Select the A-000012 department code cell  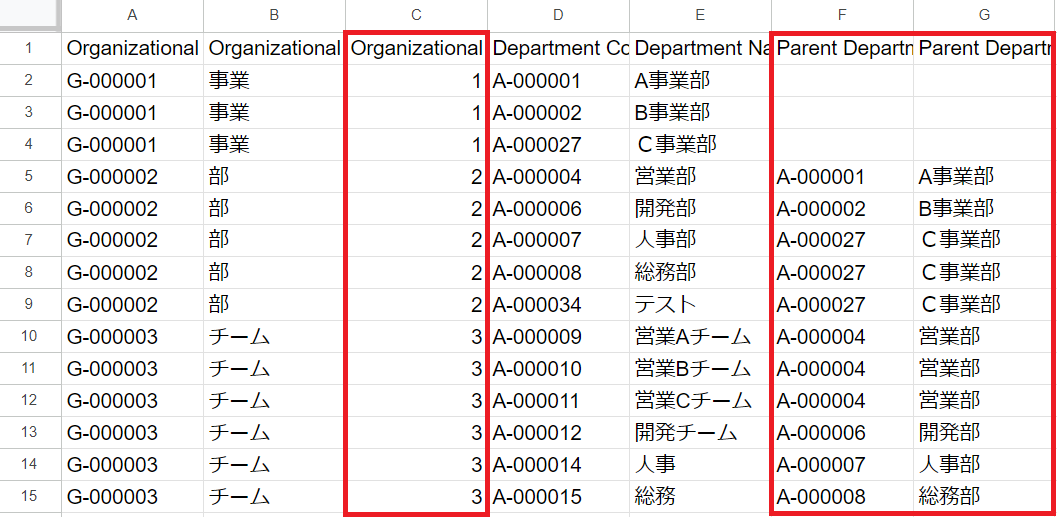point(537,432)
